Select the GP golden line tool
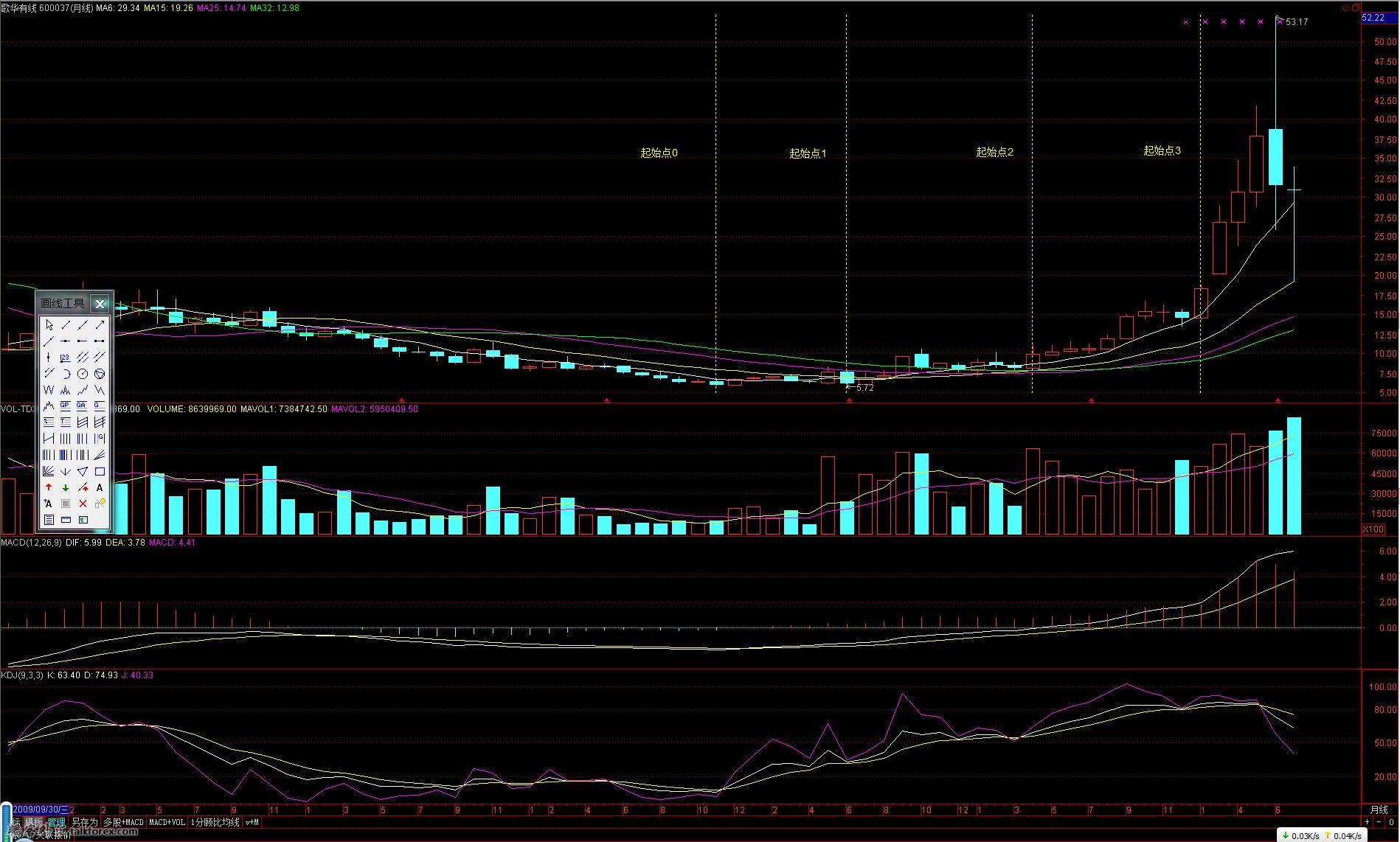Viewport: 1400px width, 842px height. coord(66,406)
